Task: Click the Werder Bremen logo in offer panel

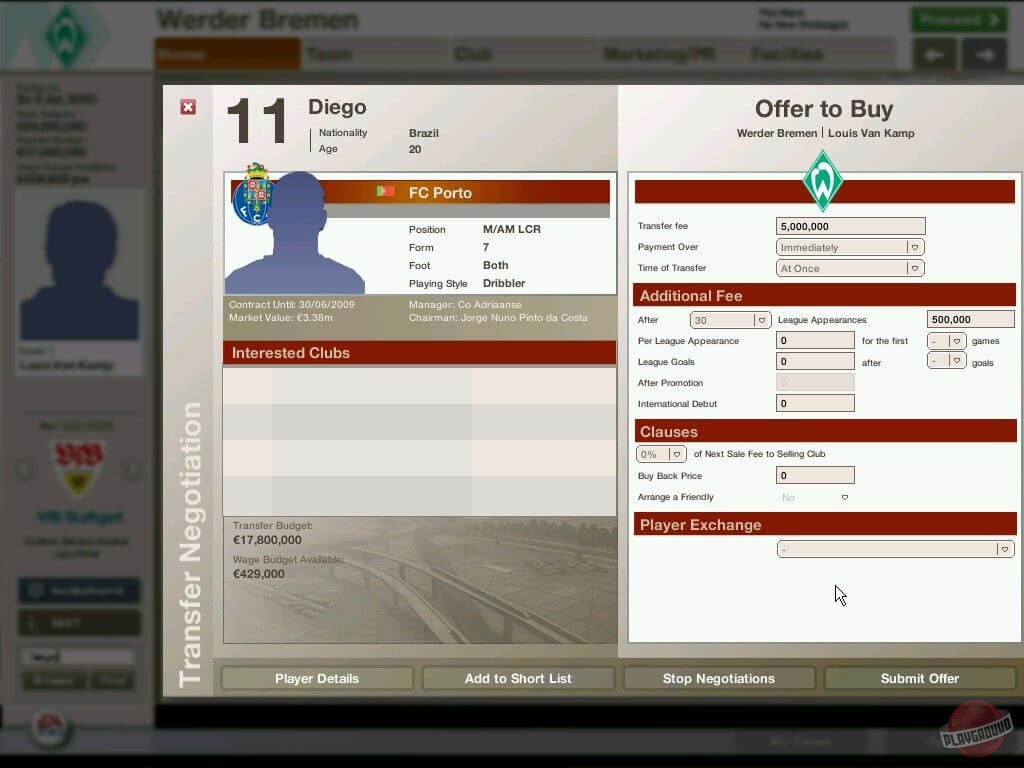Action: [x=823, y=181]
